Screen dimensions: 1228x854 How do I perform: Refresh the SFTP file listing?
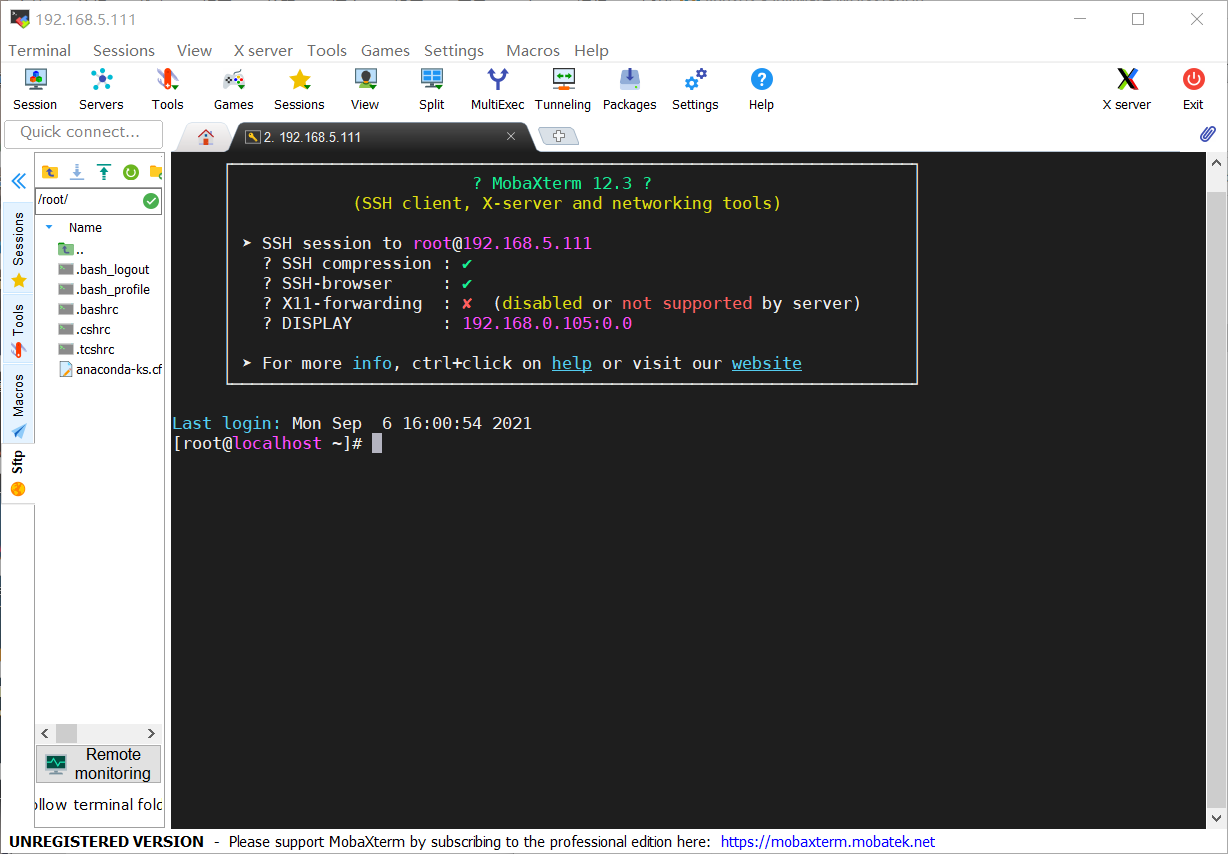[x=130, y=172]
